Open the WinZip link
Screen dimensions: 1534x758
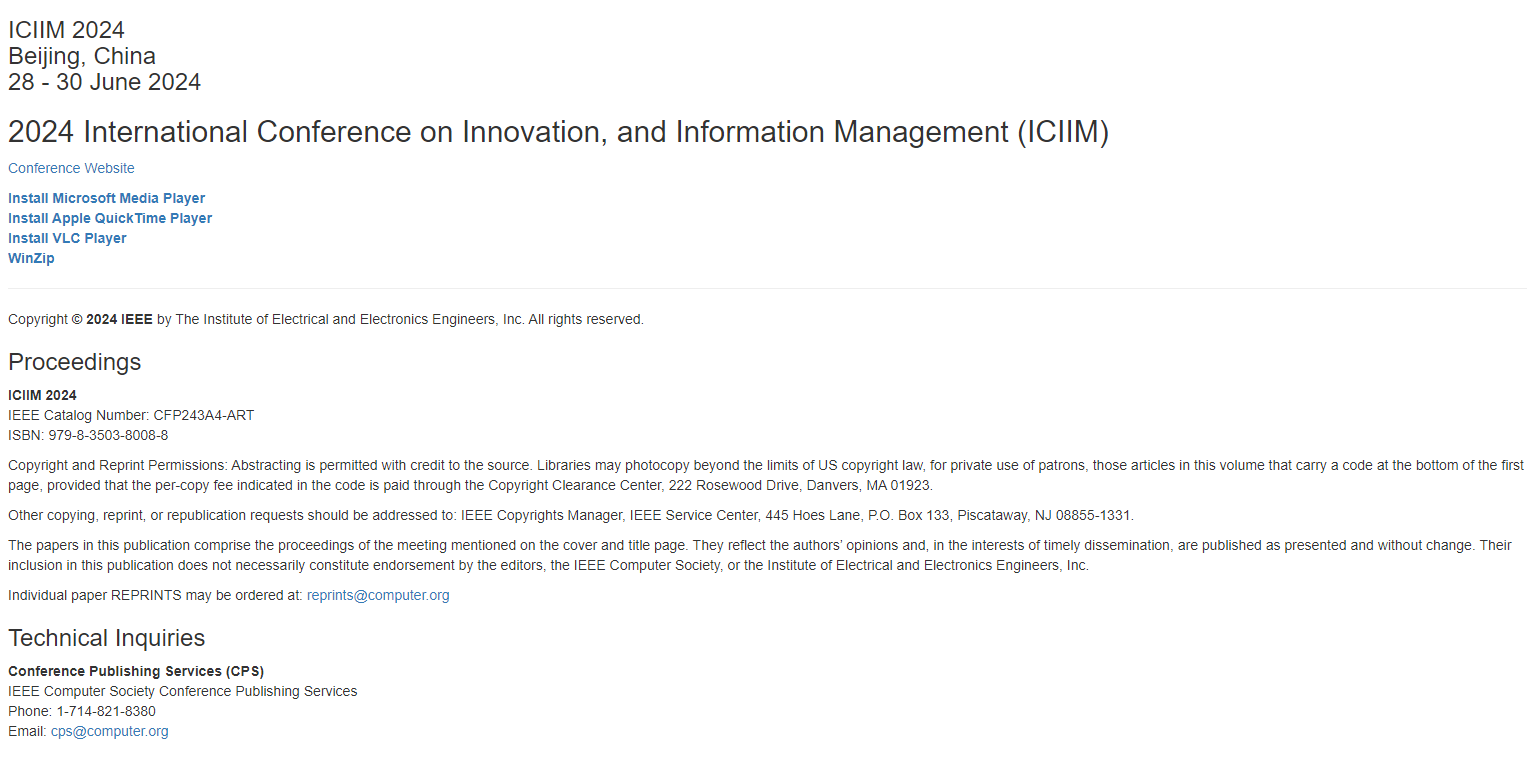point(31,258)
